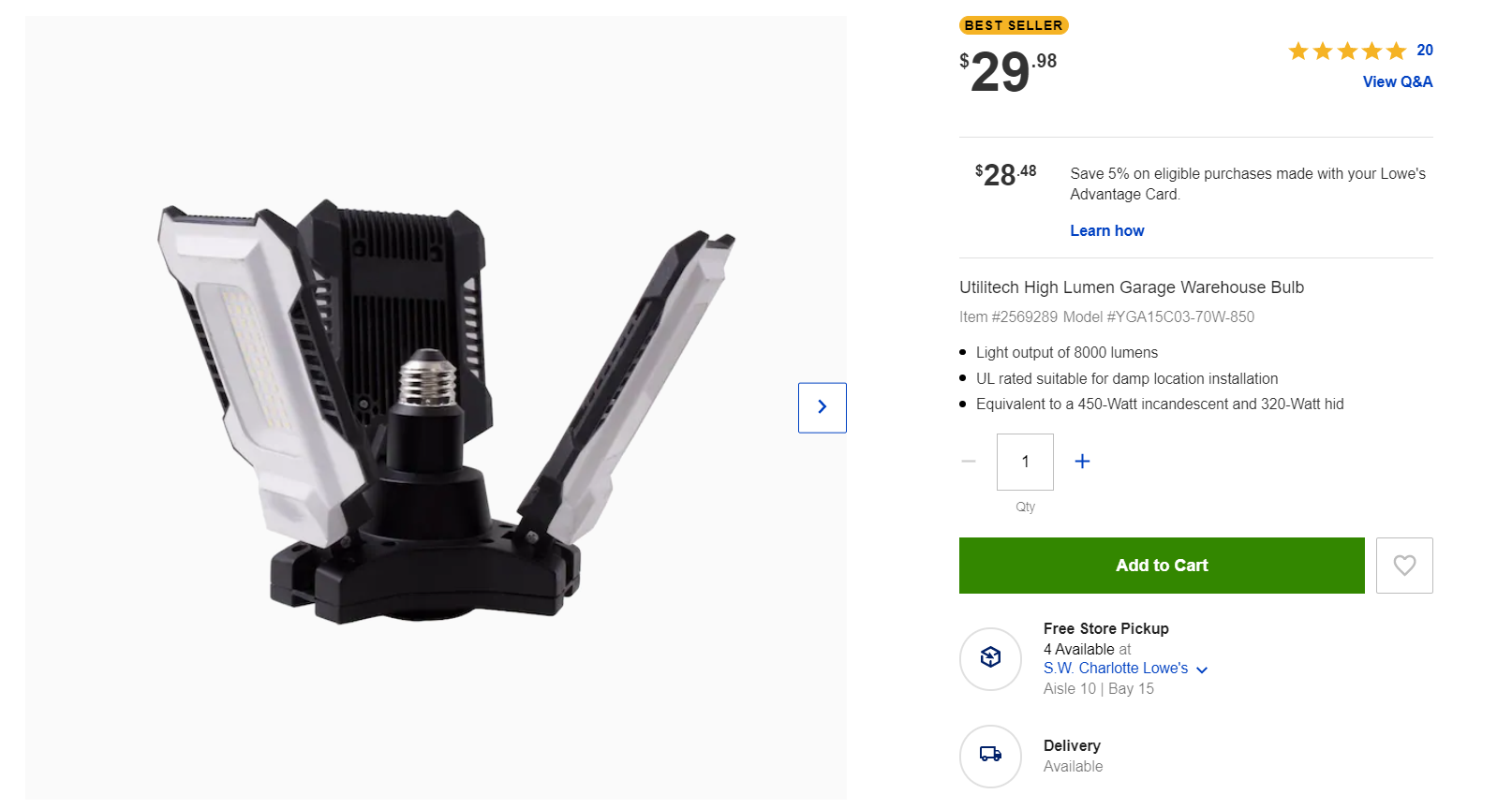
Task: Click the garage light product image
Action: (447, 412)
